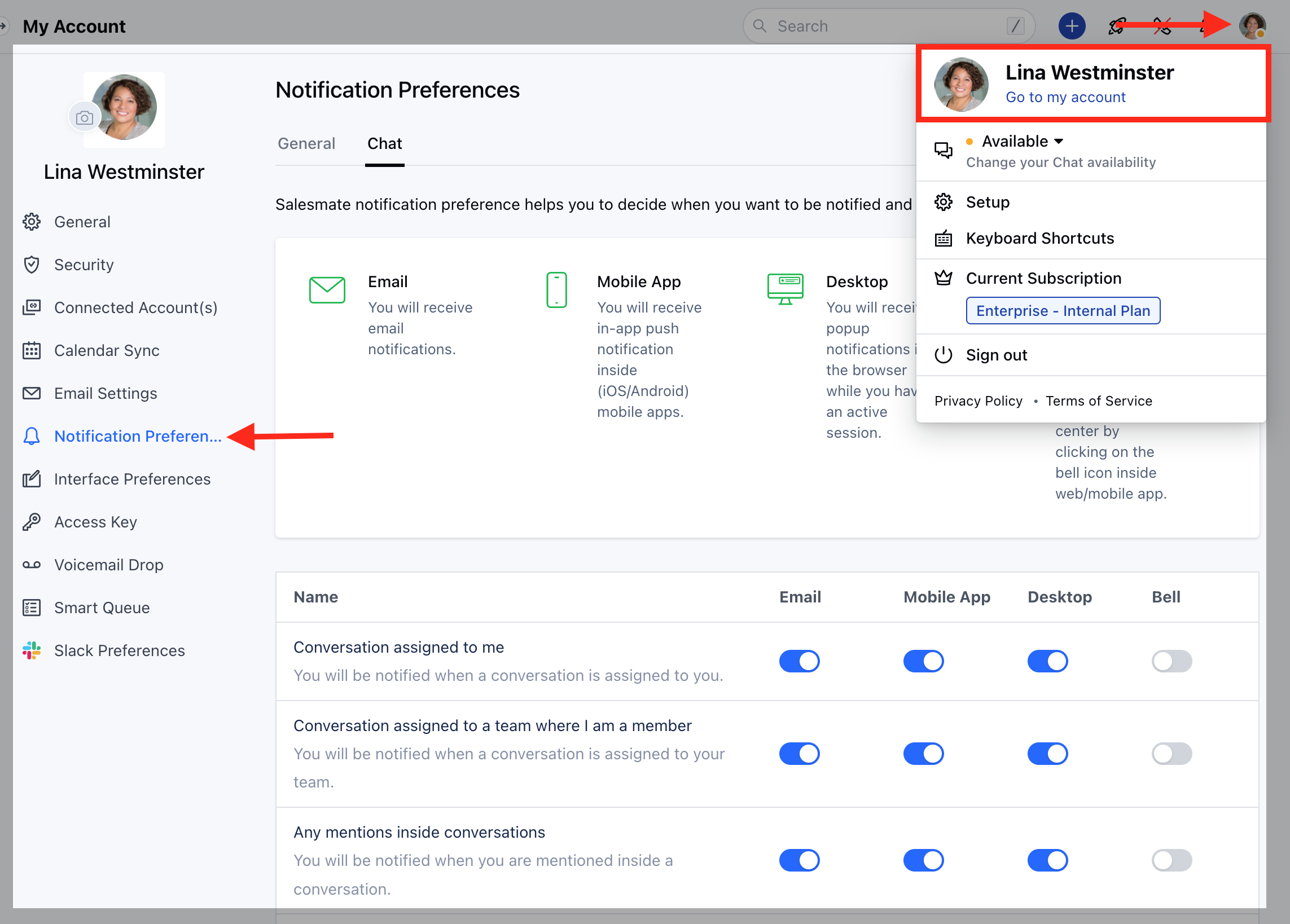
Task: Toggle Mobile App for conversation assigned to a team
Action: (924, 754)
